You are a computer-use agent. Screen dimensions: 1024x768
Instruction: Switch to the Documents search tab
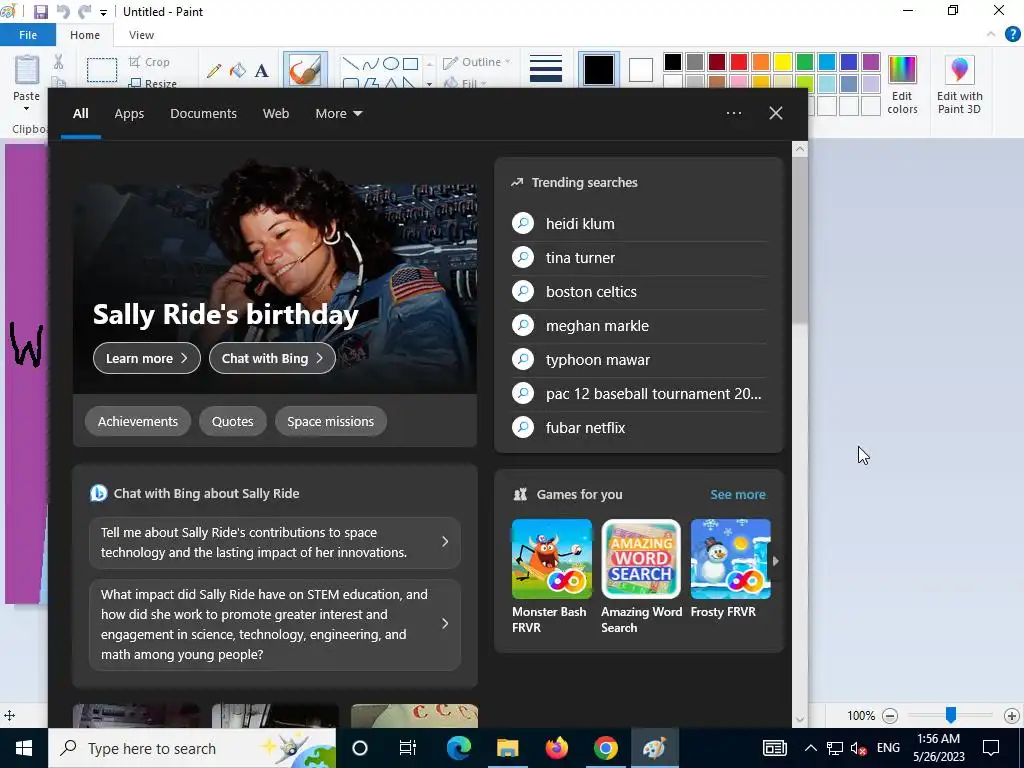coord(203,114)
